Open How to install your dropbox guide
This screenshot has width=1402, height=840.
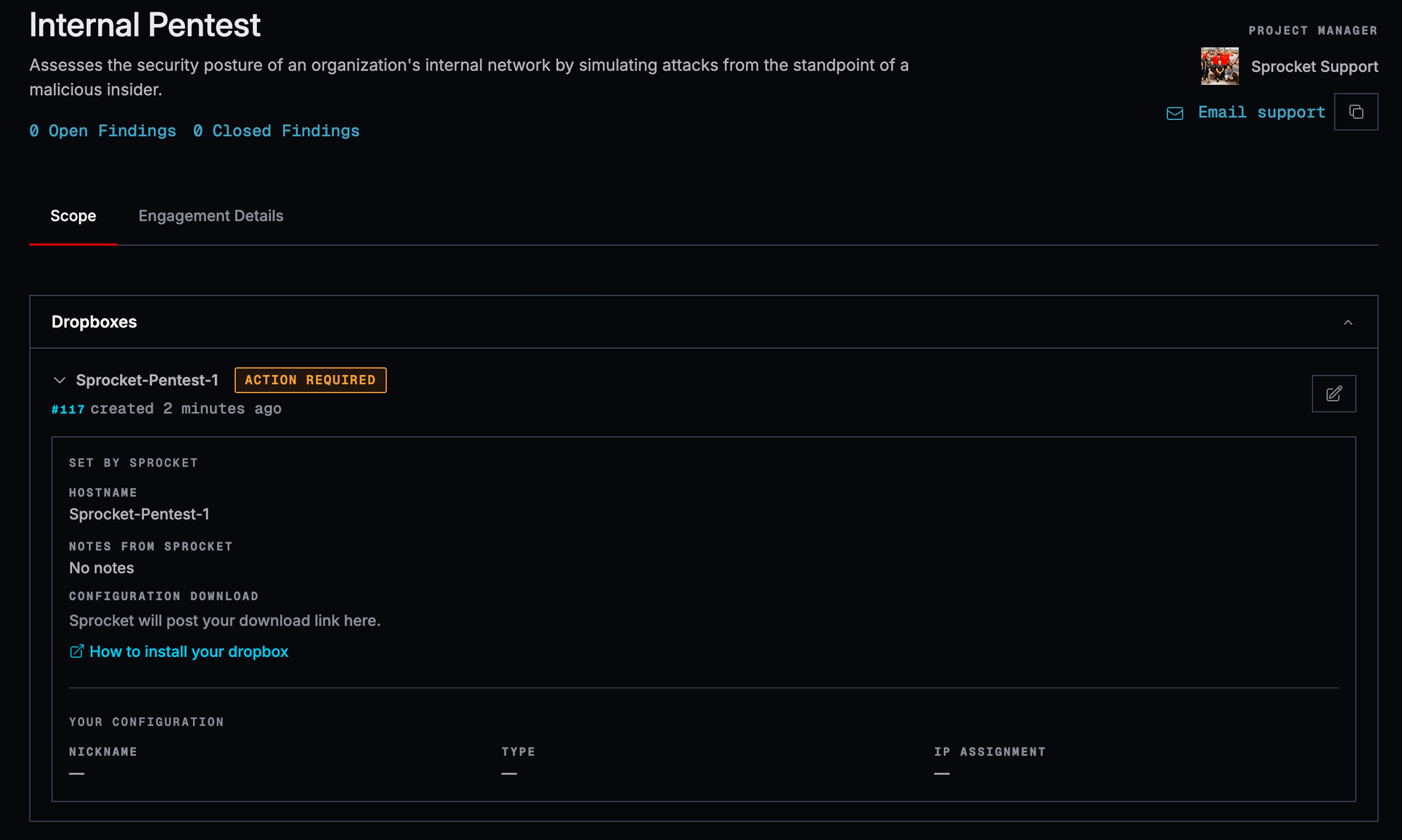[188, 652]
